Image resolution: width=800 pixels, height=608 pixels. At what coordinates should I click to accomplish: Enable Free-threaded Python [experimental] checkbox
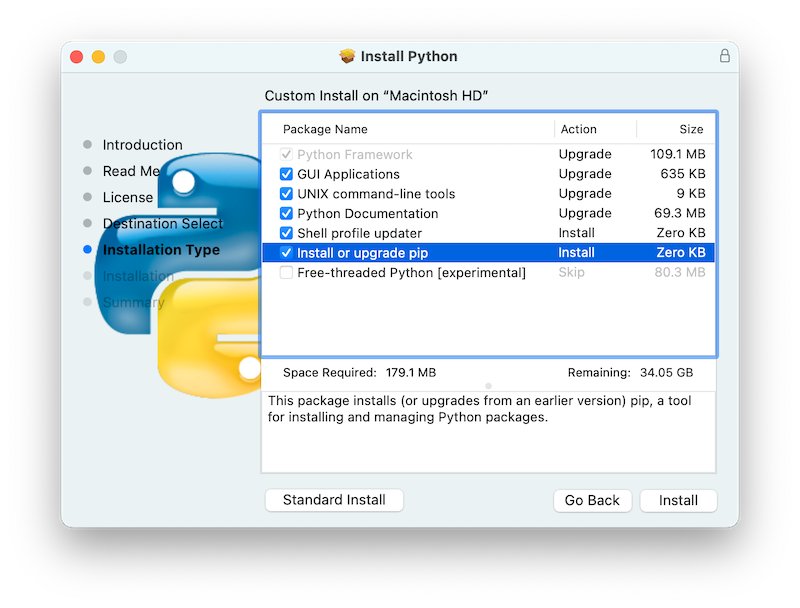tap(286, 272)
